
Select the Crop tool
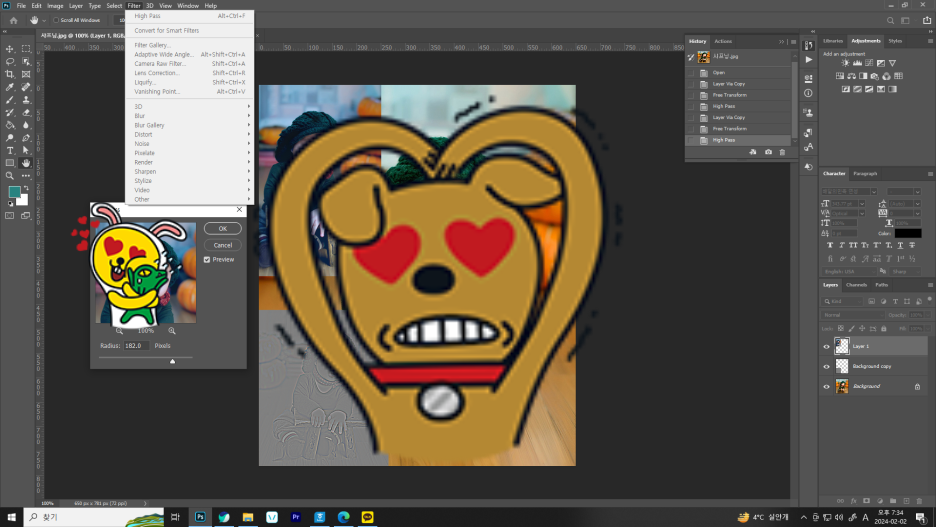[10, 74]
